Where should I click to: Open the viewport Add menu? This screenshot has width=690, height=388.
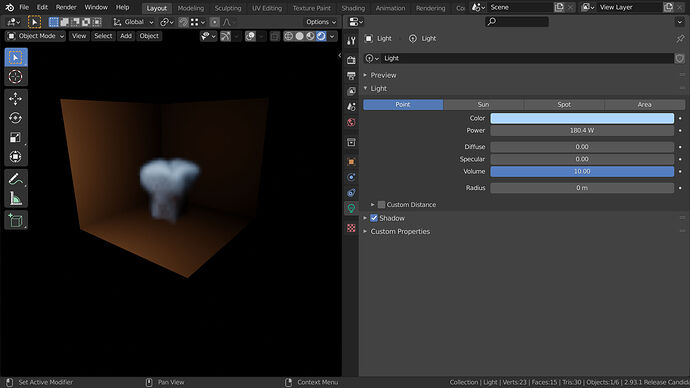[126, 36]
